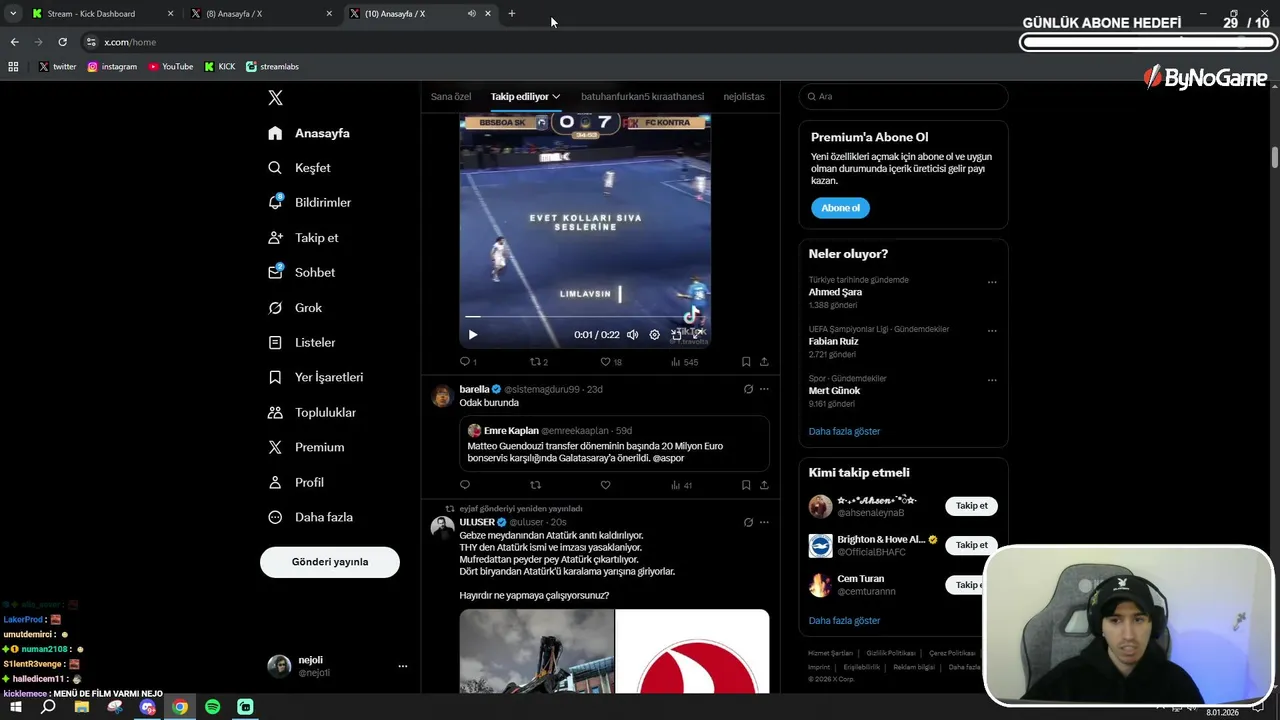The image size is (1280, 720).
Task: Open Windows Start menu
Action: (x=16, y=707)
